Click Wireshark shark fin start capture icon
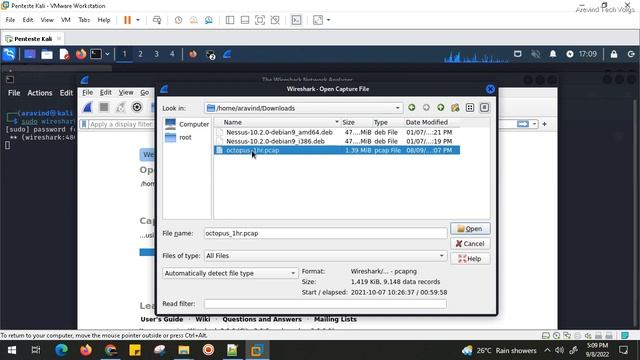The width and height of the screenshot is (640, 360). (x=87, y=107)
